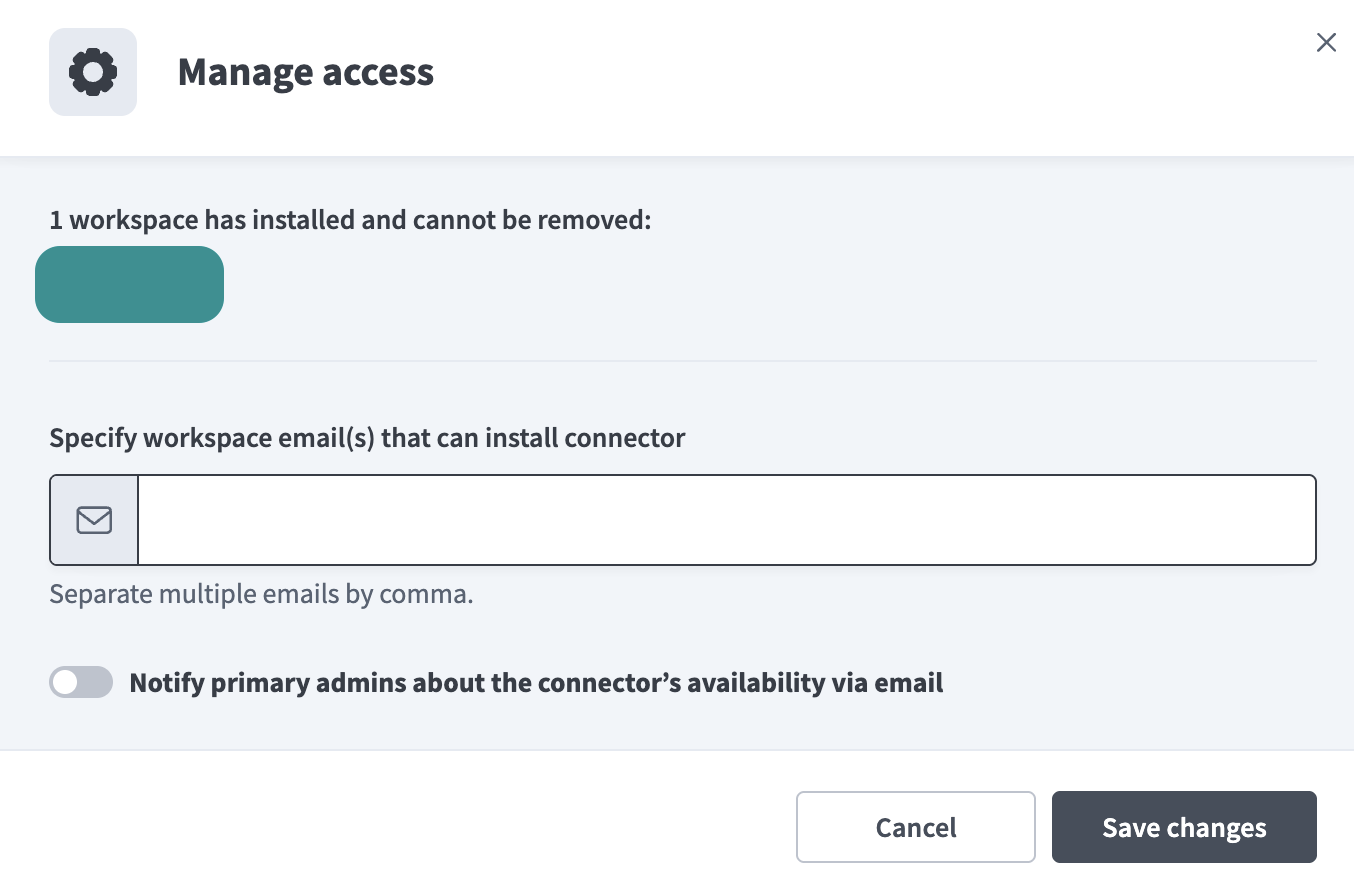
Task: Cancel the access changes
Action: pyautogui.click(x=915, y=827)
